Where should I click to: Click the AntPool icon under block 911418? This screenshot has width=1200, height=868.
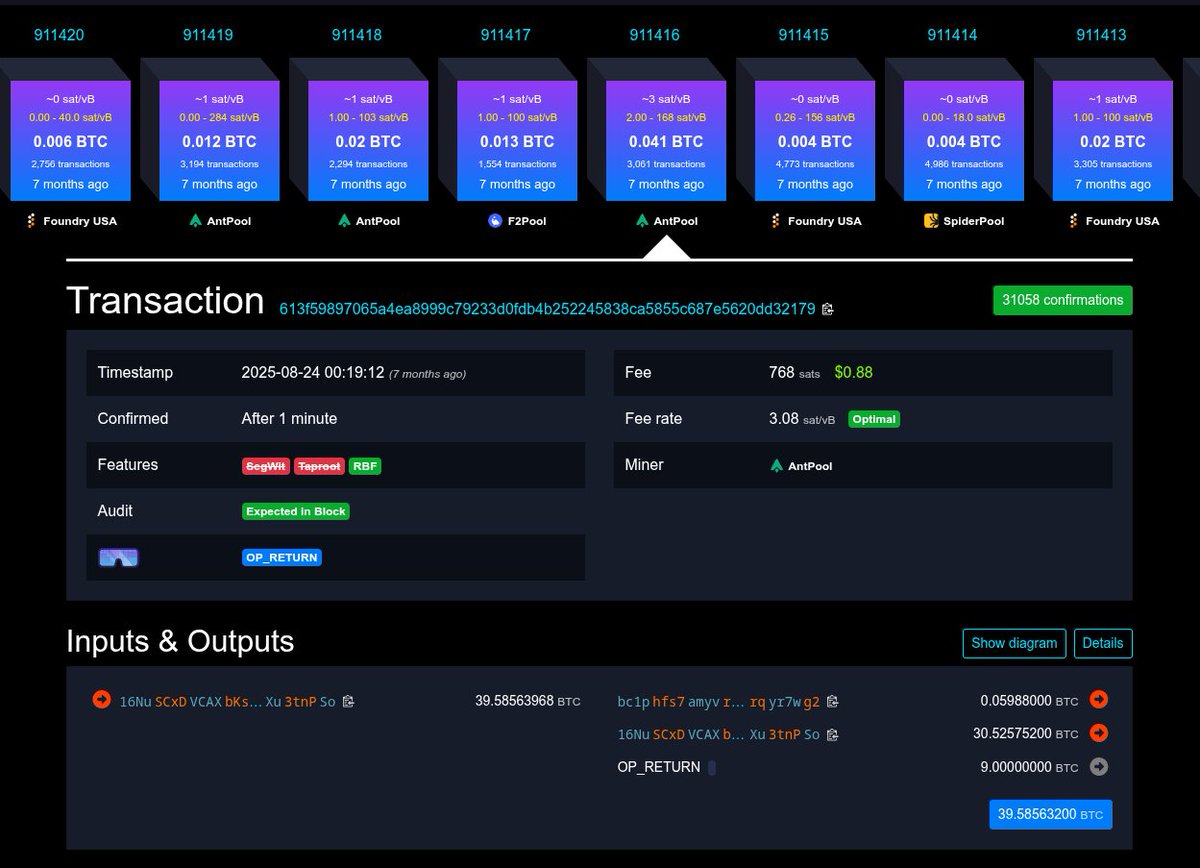pos(344,220)
